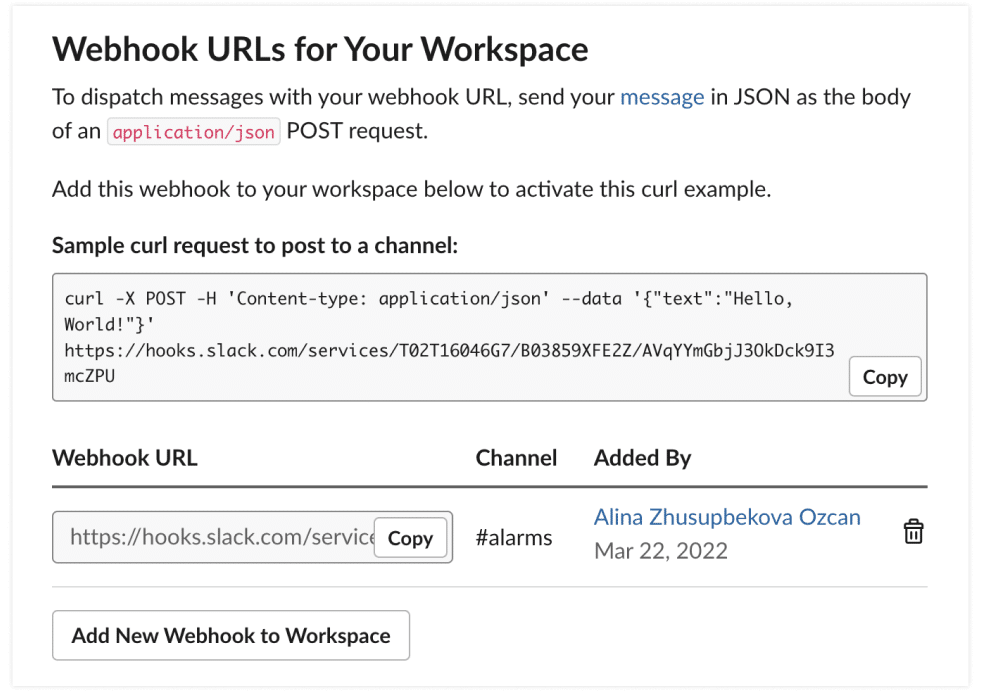Click the 'Added By' column header
Image resolution: width=981 pixels, height=696 pixels.
[642, 458]
